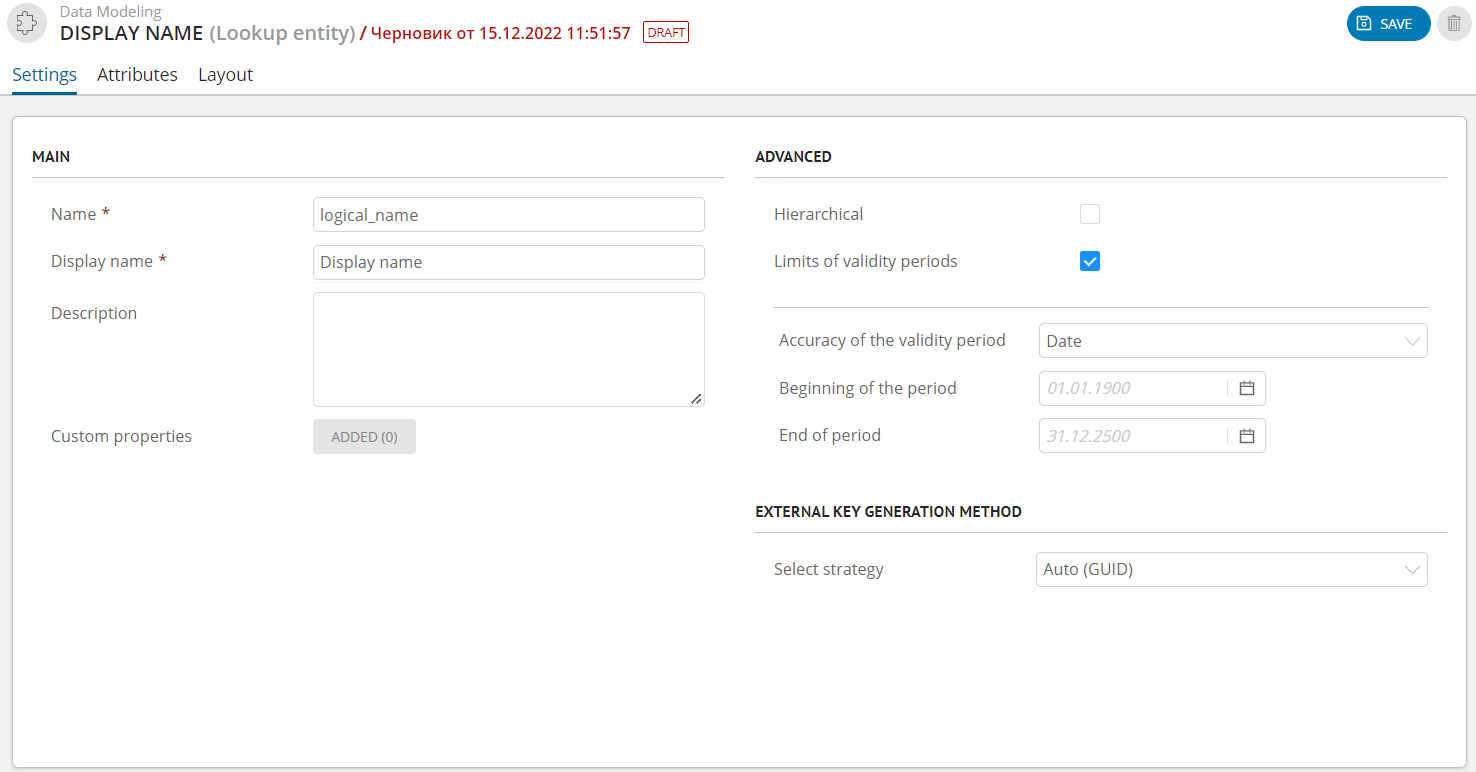Click the Custom properties label

coord(121,437)
